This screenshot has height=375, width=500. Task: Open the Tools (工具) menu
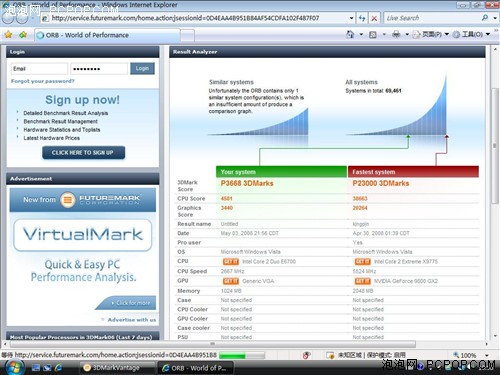(471, 34)
